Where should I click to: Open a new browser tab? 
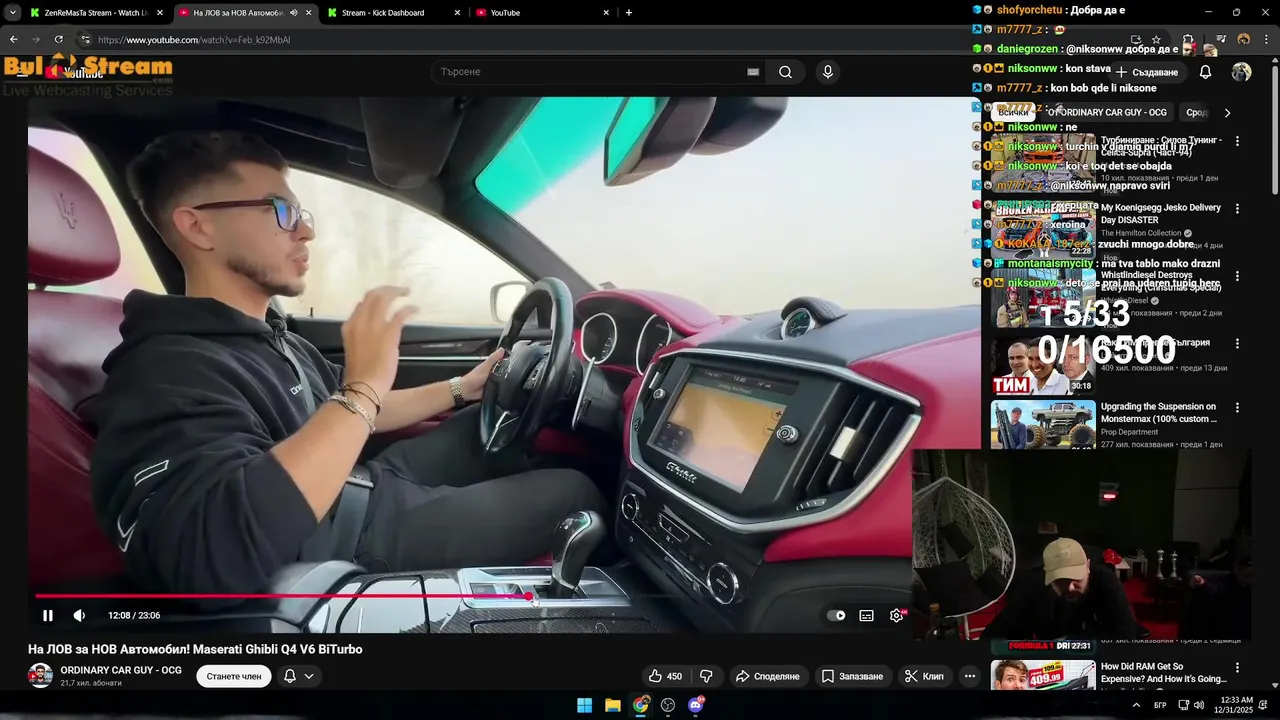pos(628,13)
